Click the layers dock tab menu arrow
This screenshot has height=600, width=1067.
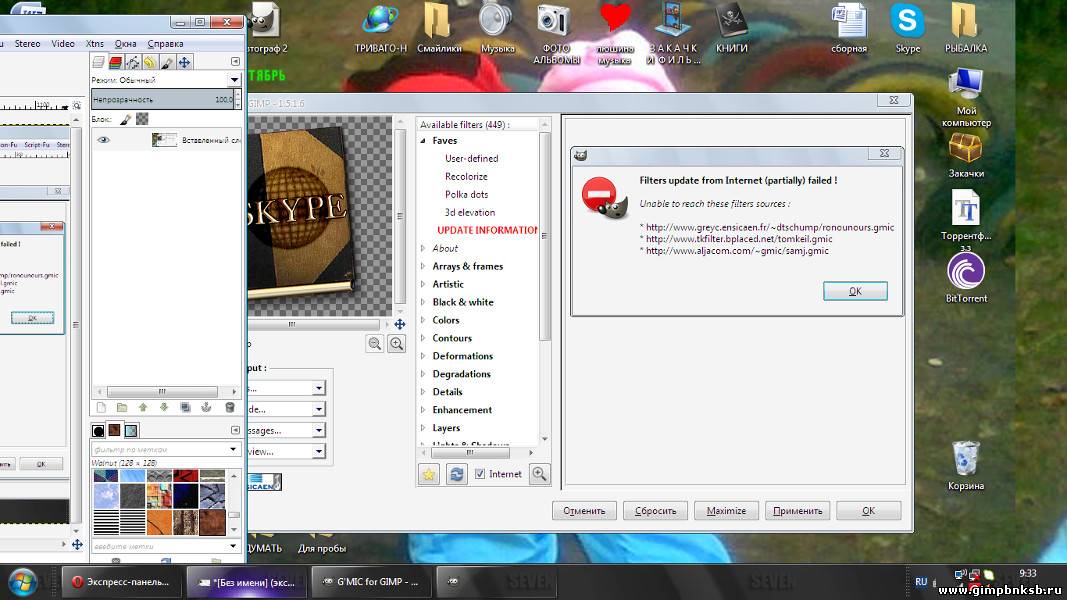click(x=235, y=61)
